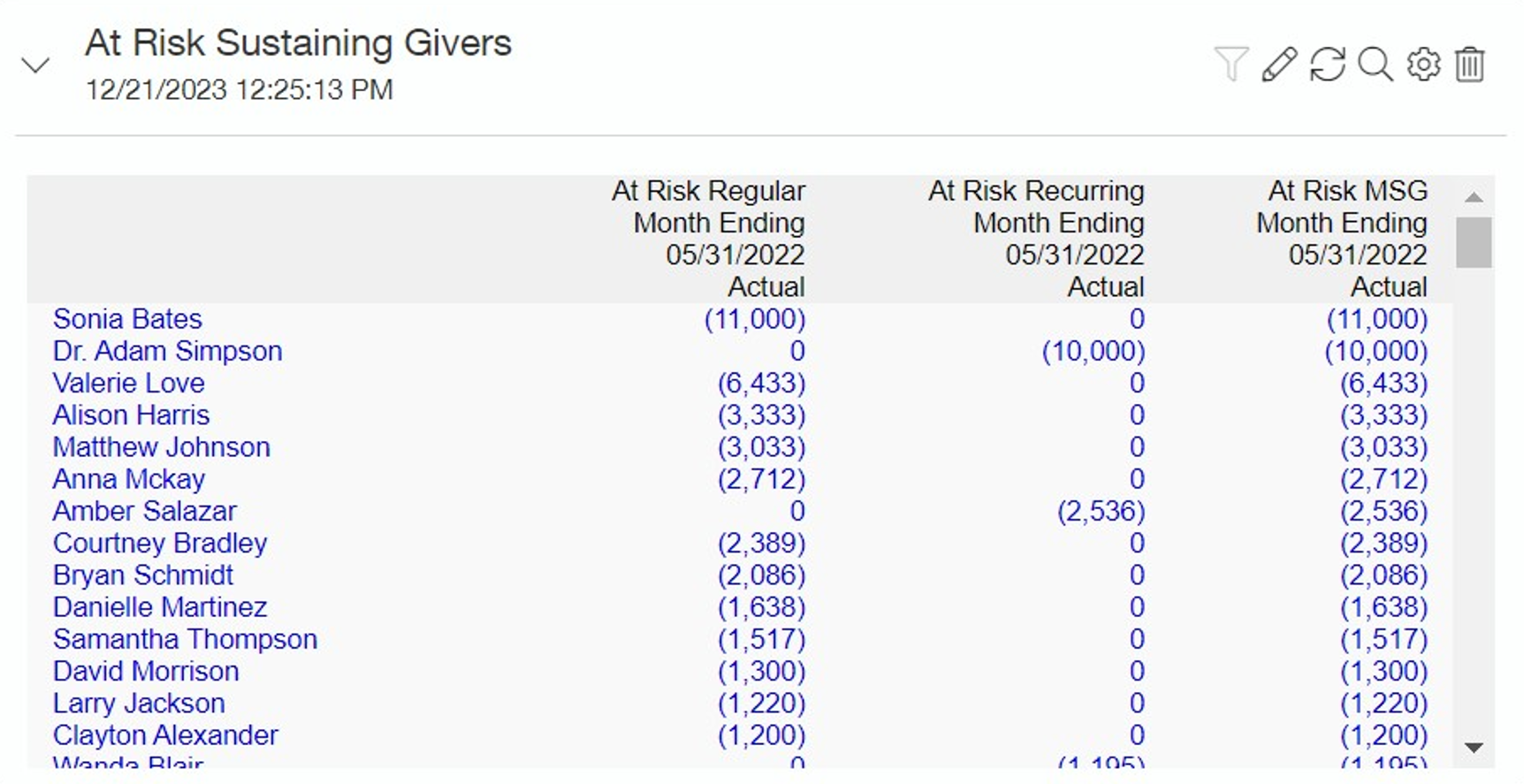Open Sonia Bates donor link
Image resolution: width=1524 pixels, height=784 pixels.
127,319
